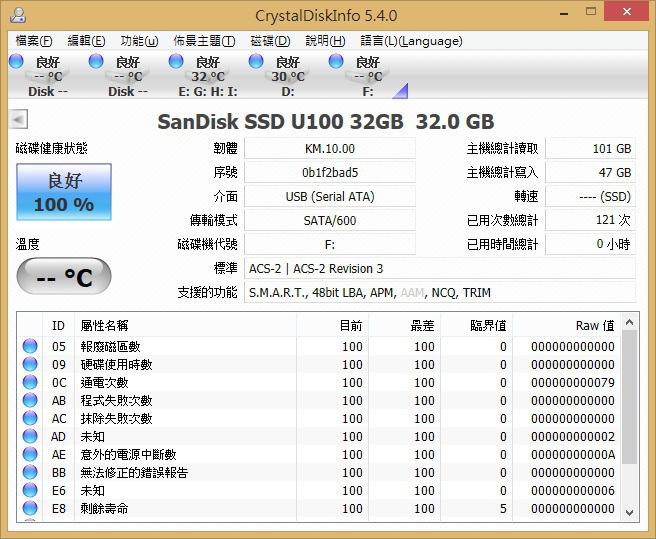Image resolution: width=656 pixels, height=539 pixels.
Task: Select the D: disk 30 °C status orb
Action: (256, 62)
